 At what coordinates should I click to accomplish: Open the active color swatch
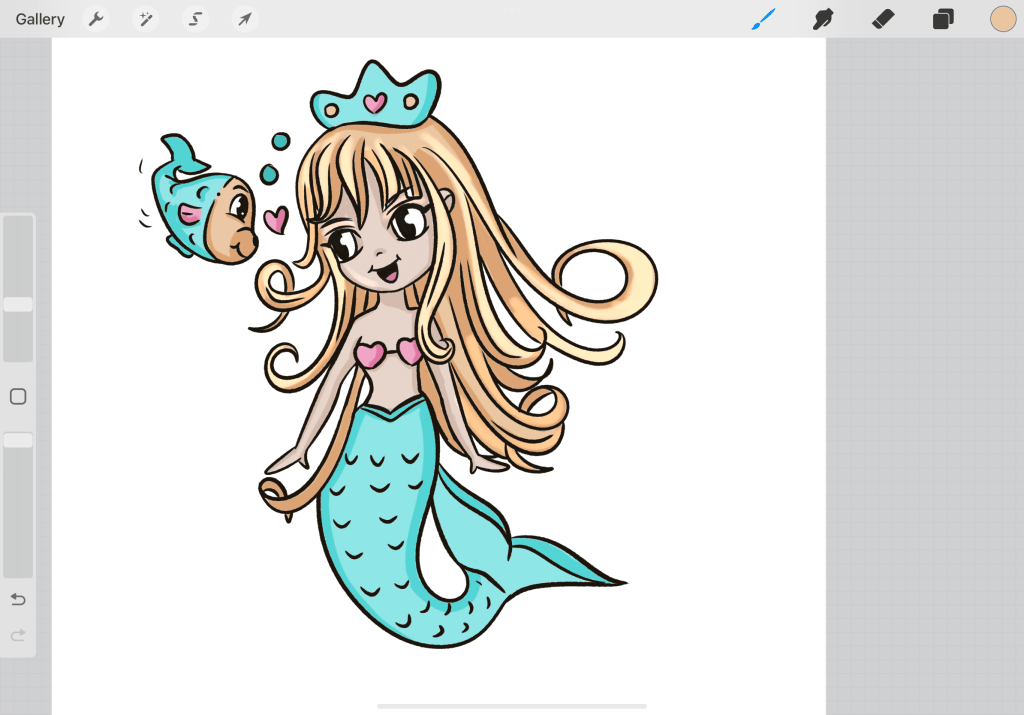tap(1002, 19)
